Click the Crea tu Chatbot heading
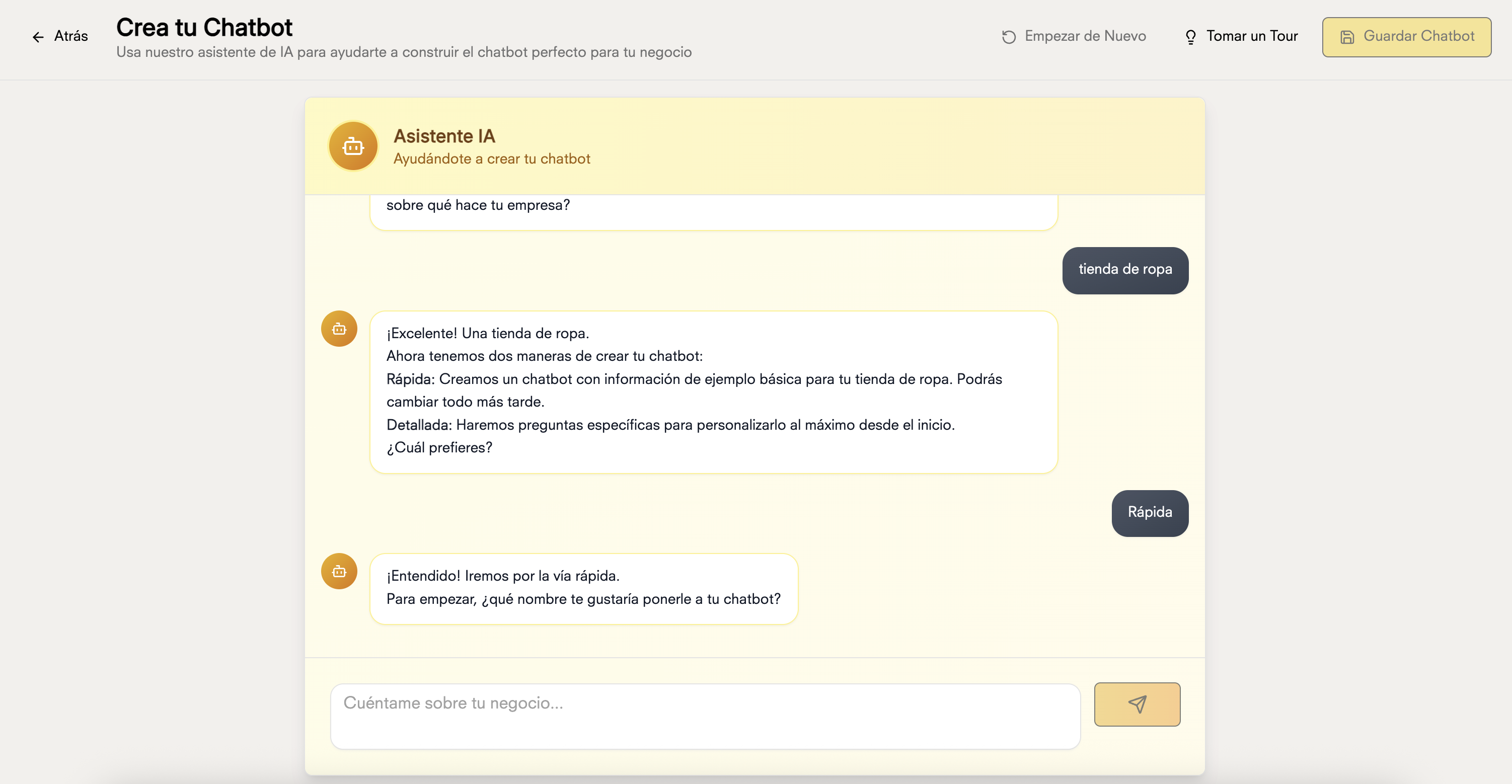Viewport: 1512px width, 784px height. pos(204,28)
